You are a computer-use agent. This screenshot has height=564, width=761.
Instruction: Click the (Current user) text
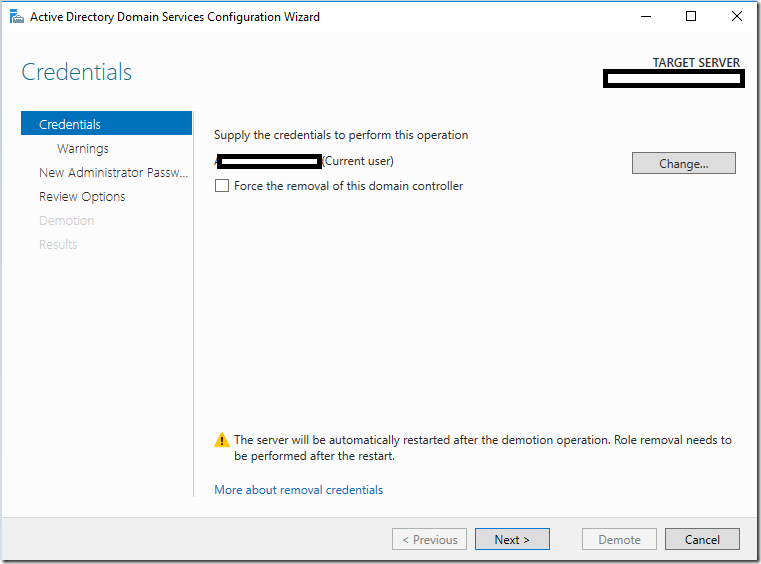coord(358,161)
